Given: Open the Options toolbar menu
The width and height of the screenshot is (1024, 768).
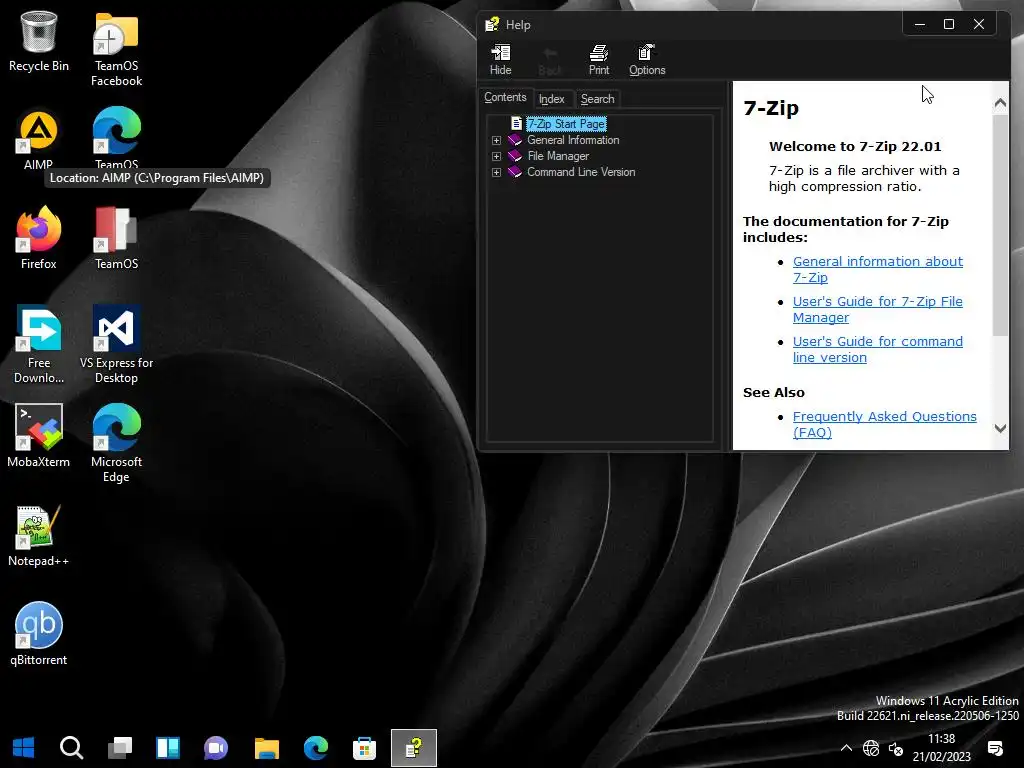Looking at the screenshot, I should 647,59.
